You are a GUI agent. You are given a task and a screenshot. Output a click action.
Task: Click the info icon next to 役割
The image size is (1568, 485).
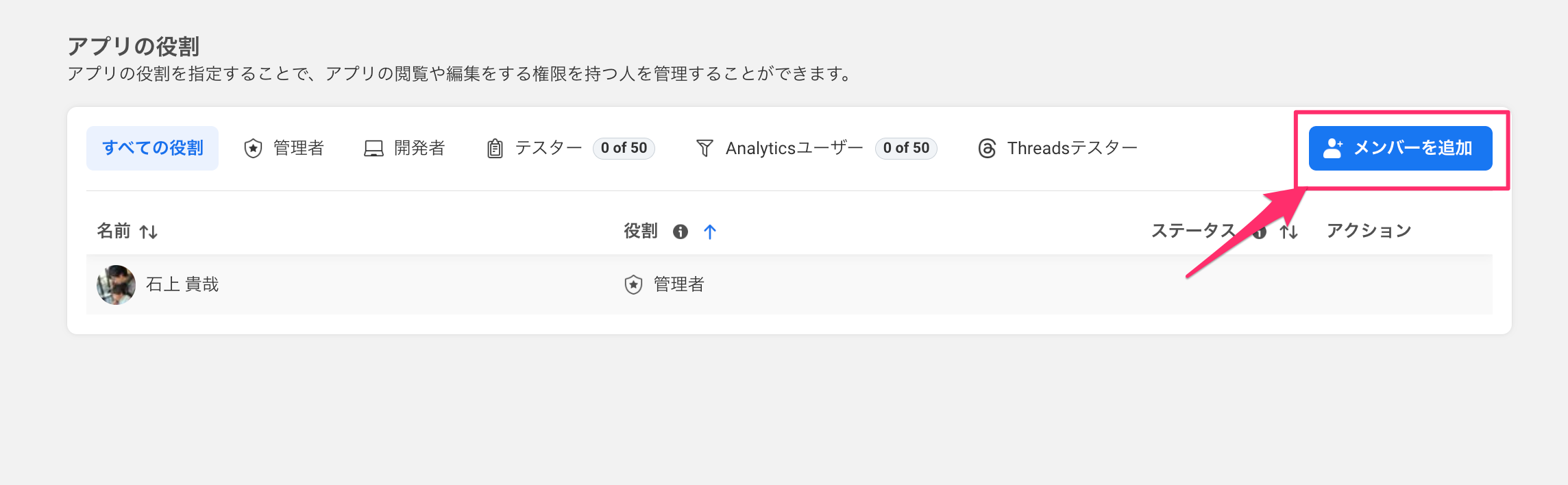point(680,232)
